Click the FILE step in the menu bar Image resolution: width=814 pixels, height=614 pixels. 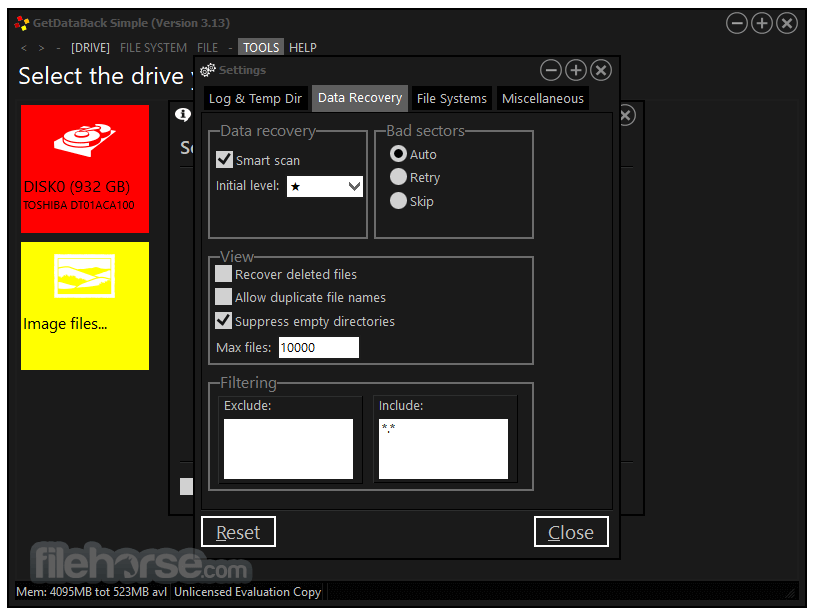[207, 48]
